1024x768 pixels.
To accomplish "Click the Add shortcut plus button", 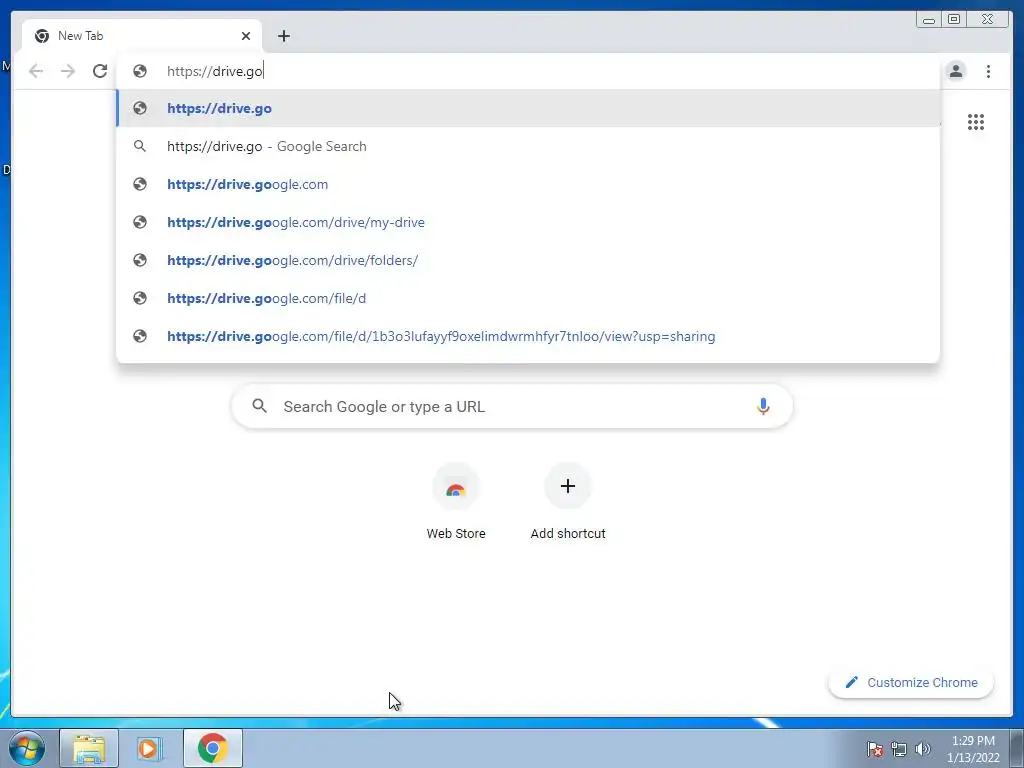I will click(x=568, y=486).
